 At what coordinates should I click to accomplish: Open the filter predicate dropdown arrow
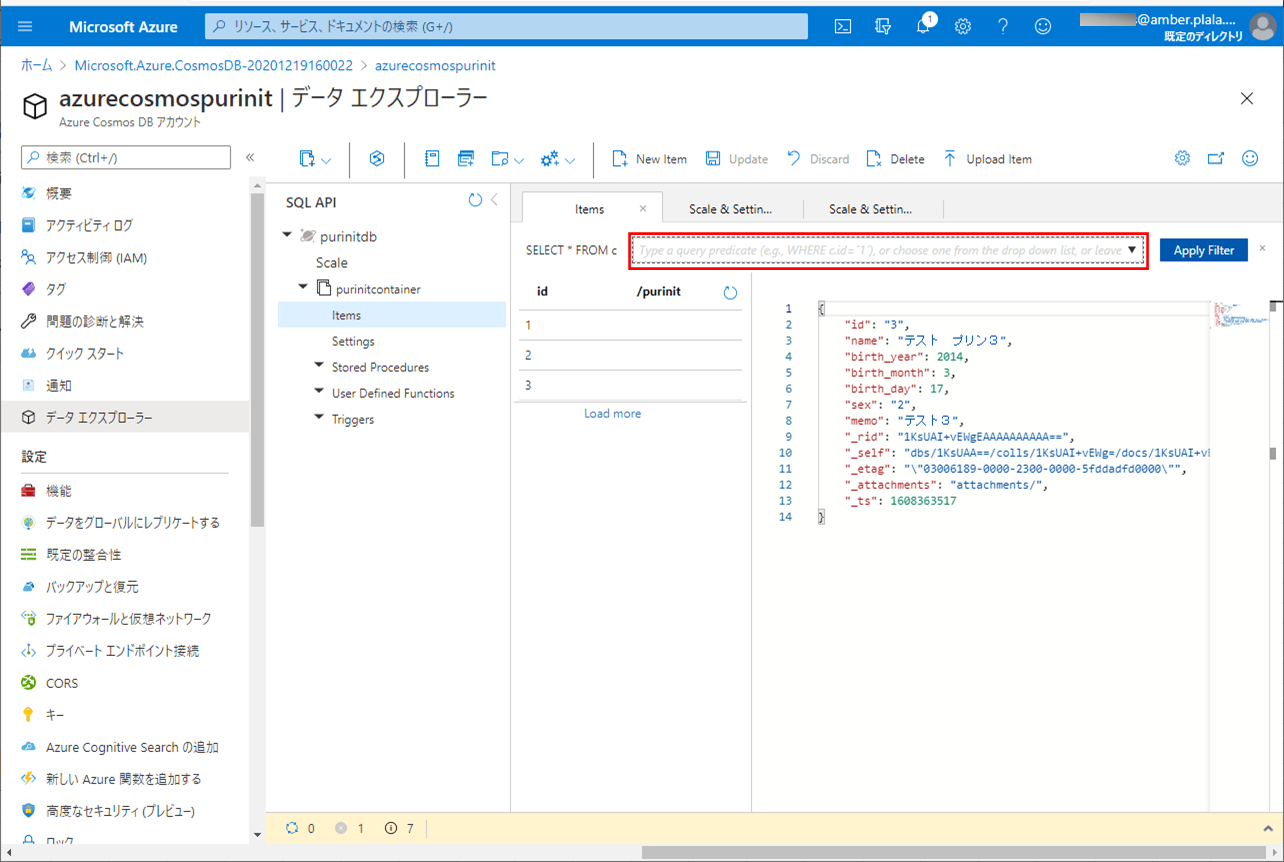click(1132, 250)
